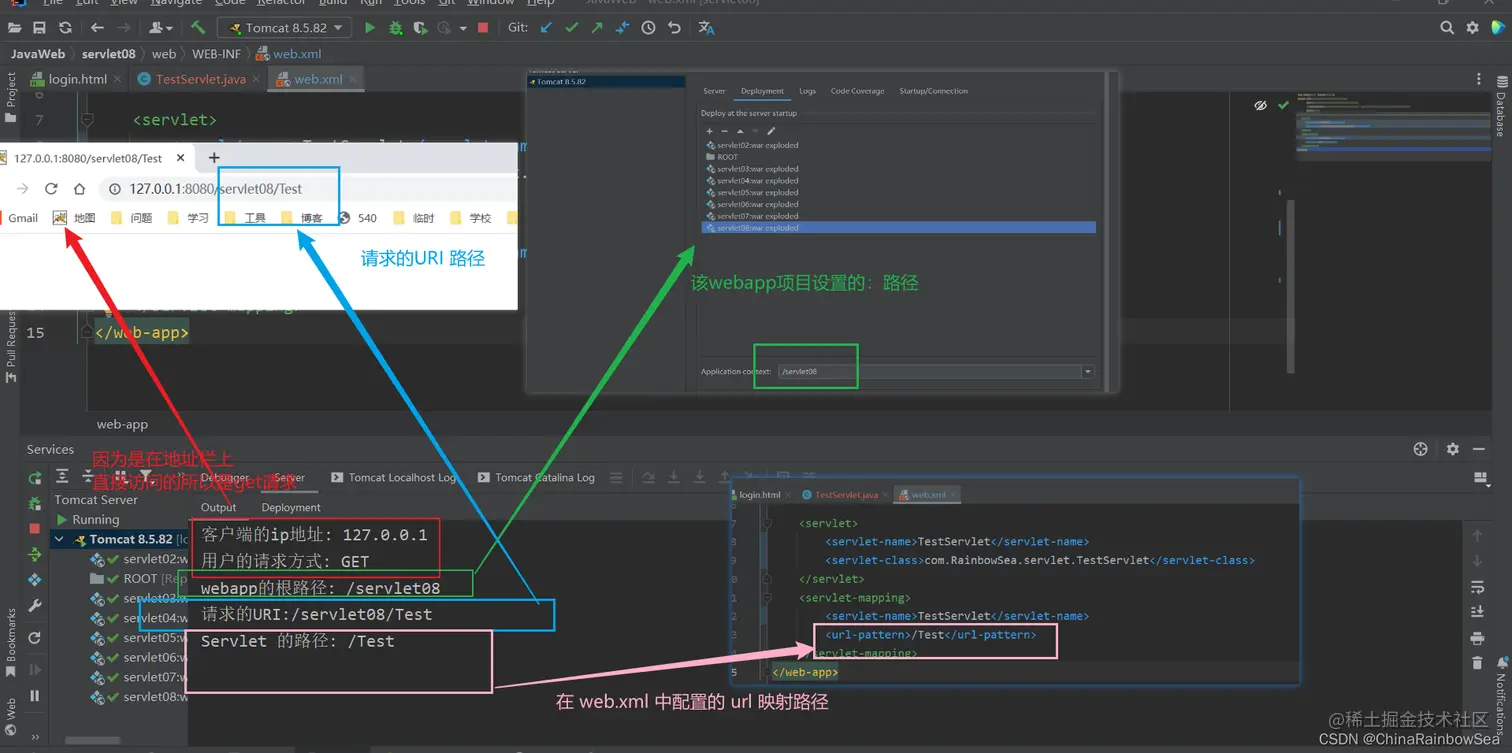Expand all services in the Services tree toolbar
Image resolution: width=1512 pixels, height=753 pixels.
click(x=62, y=476)
